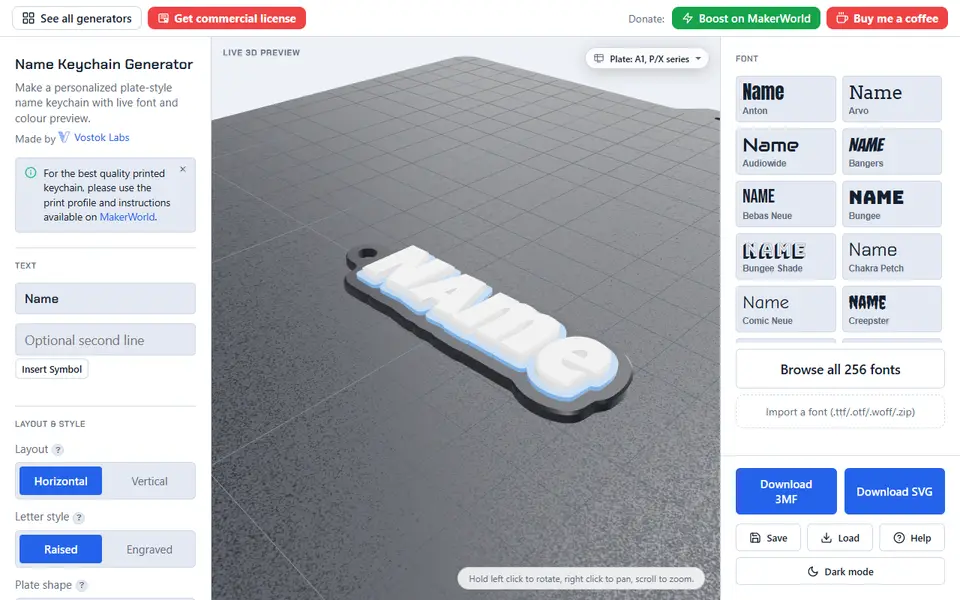The height and width of the screenshot is (600, 960).
Task: Pick the Anton font
Action: pos(786,99)
